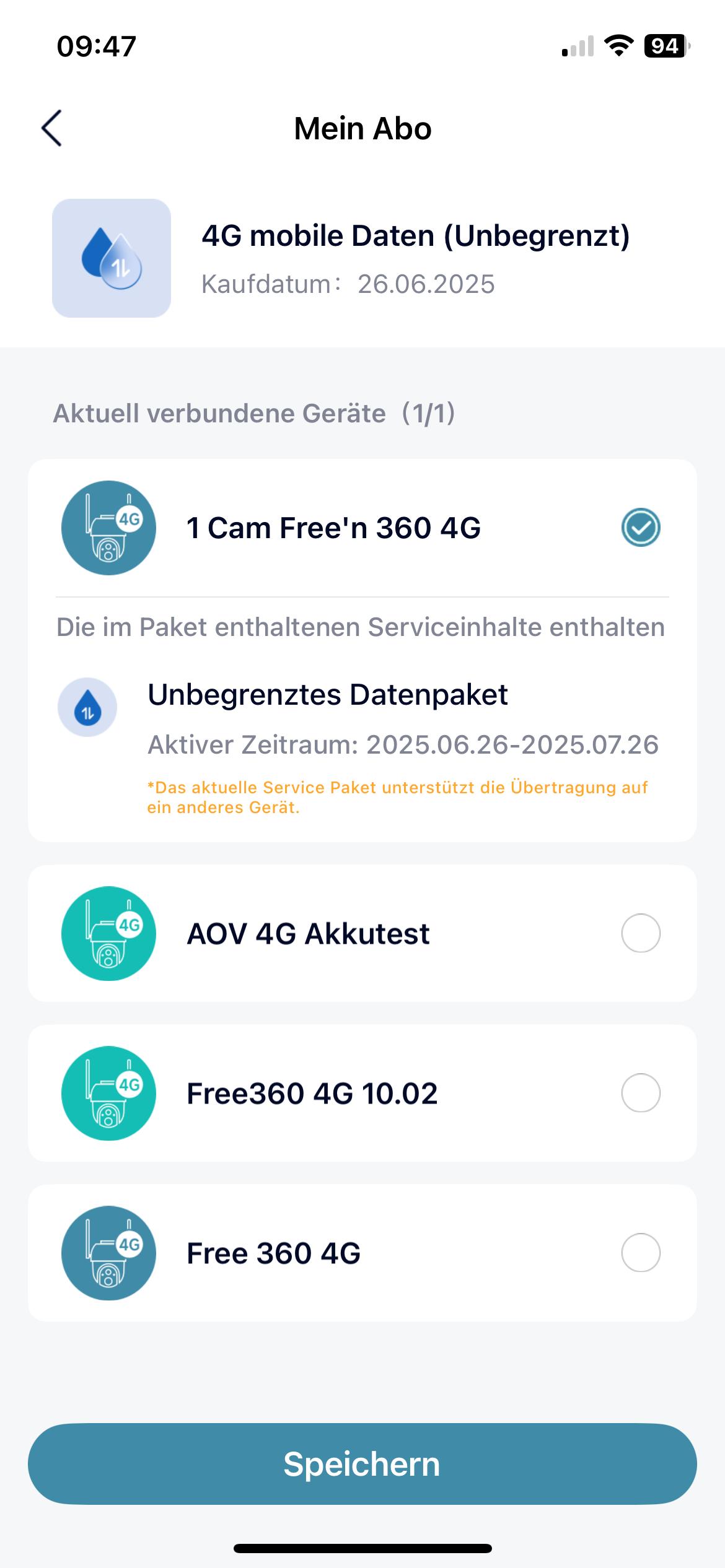725x1568 pixels.
Task: Tap the Free 360 4G camera icon
Action: (x=108, y=1253)
